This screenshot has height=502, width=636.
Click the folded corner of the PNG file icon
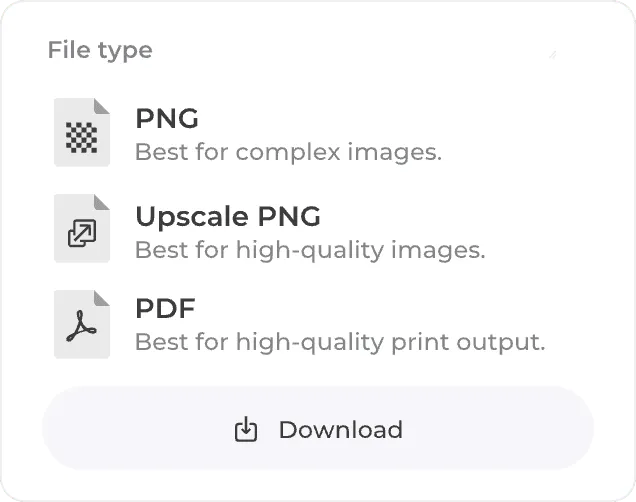pyautogui.click(x=102, y=106)
